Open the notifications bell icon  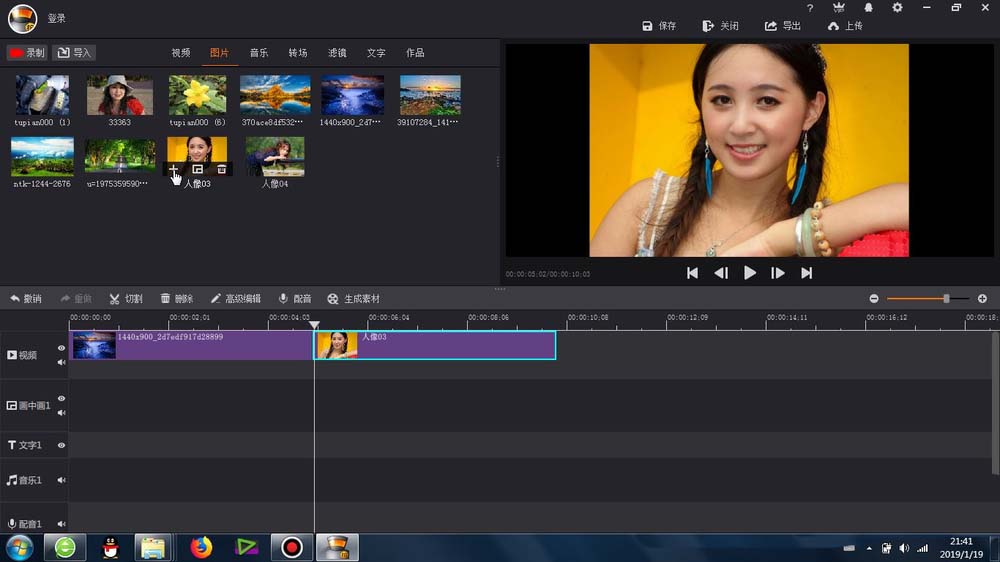(868, 8)
